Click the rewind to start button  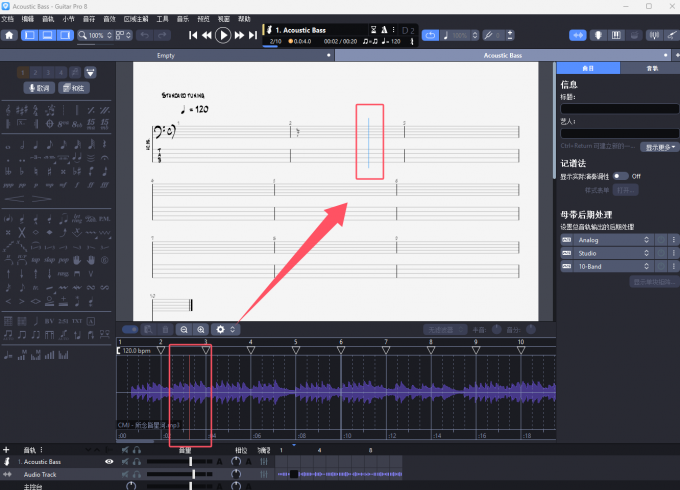(x=193, y=35)
